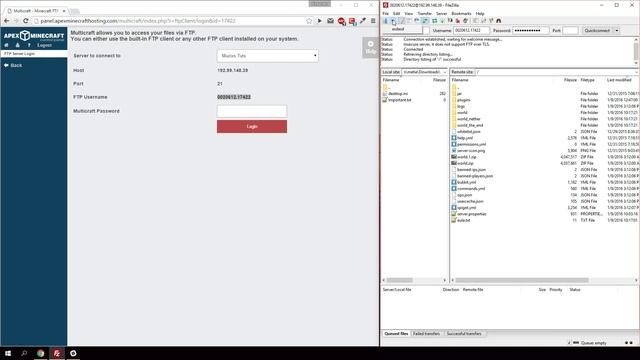Open FileZilla Edit menu
This screenshot has height=360, width=640.
pos(396,13)
